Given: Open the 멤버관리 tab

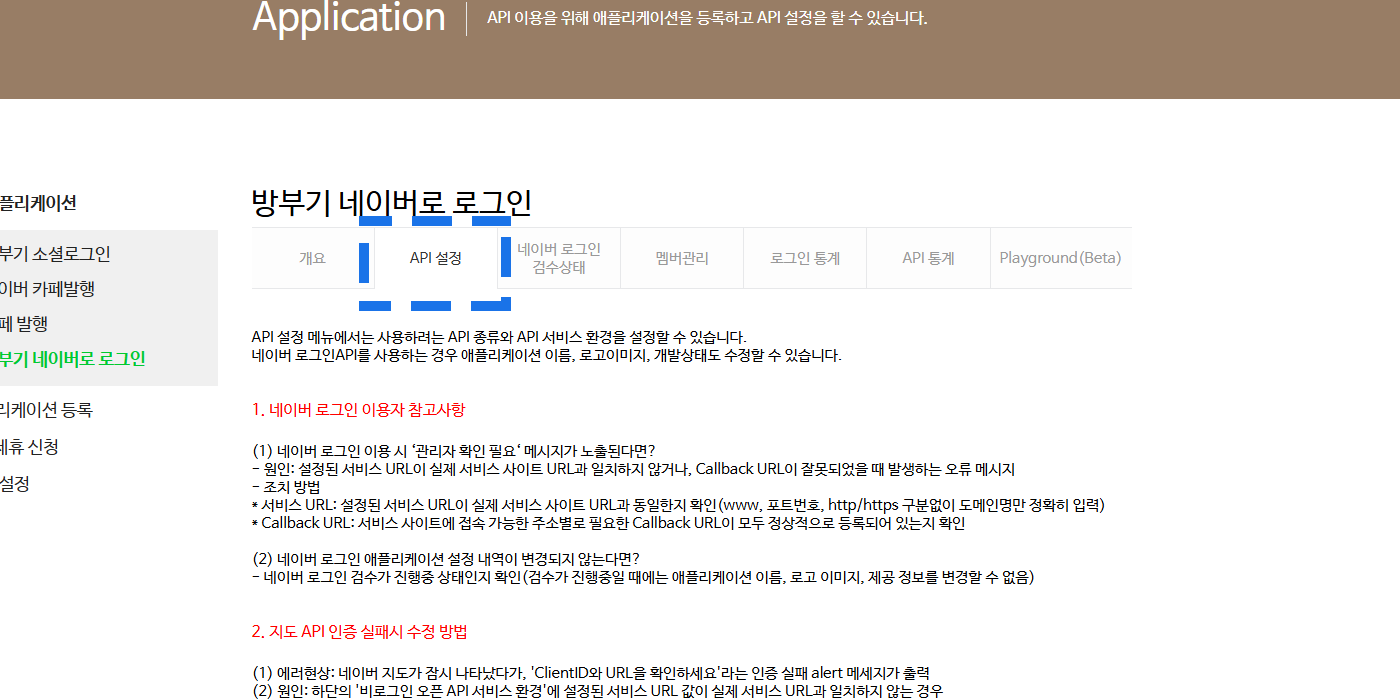Looking at the screenshot, I should pyautogui.click(x=682, y=258).
